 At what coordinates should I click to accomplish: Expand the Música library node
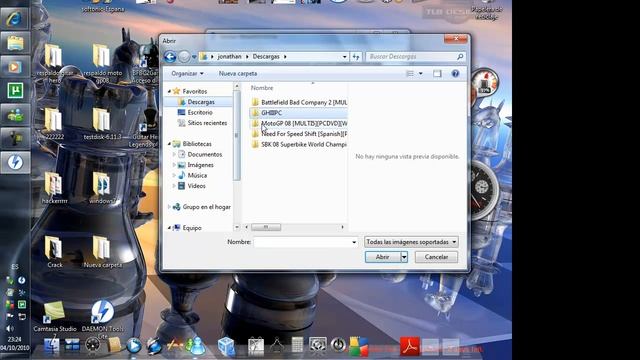coord(174,176)
